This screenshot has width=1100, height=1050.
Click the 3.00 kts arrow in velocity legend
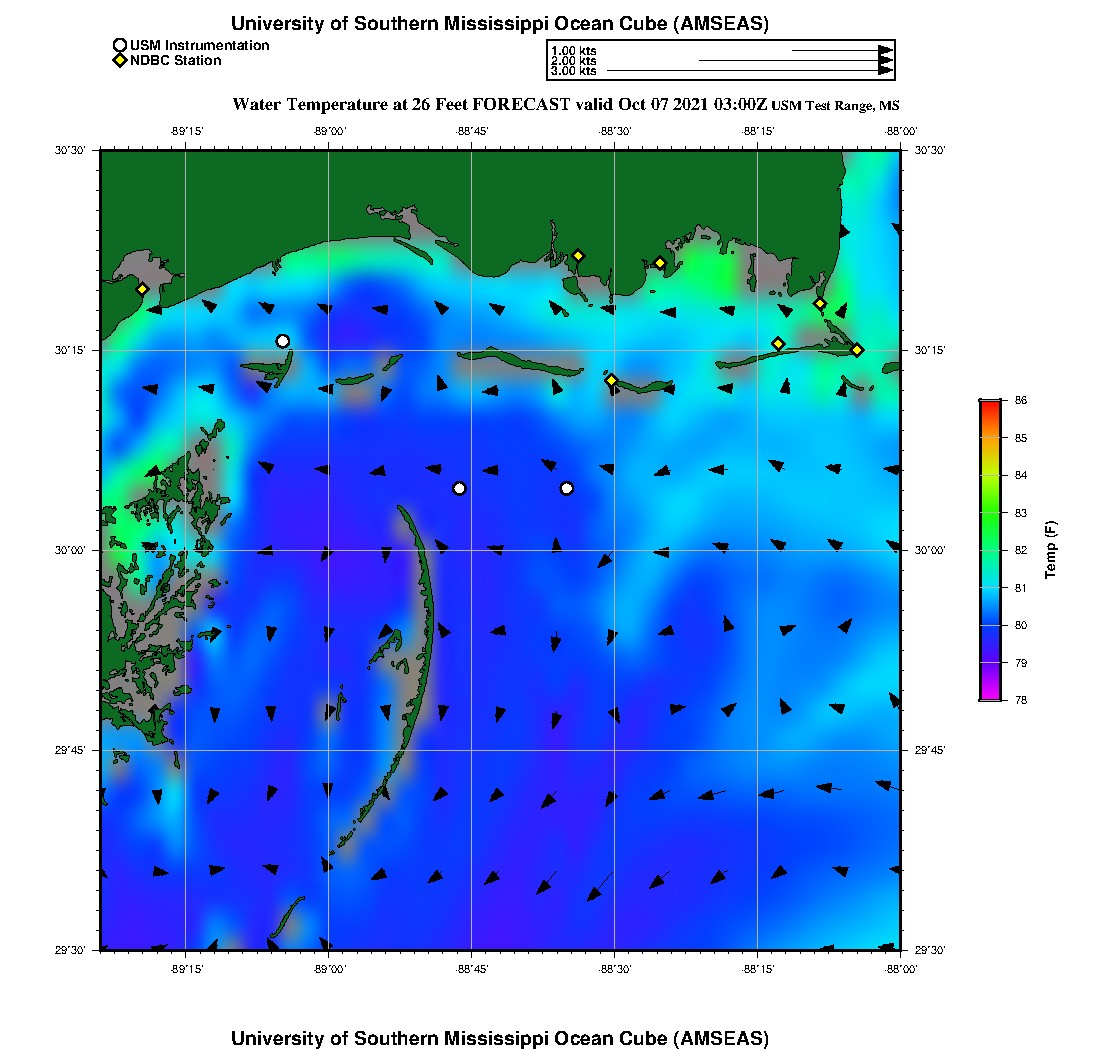[x=750, y=71]
